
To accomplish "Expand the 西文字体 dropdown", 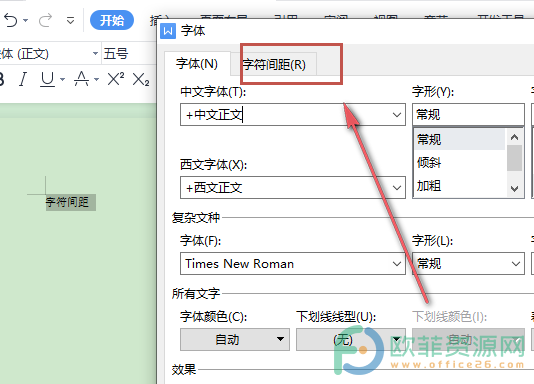I will tap(397, 188).
